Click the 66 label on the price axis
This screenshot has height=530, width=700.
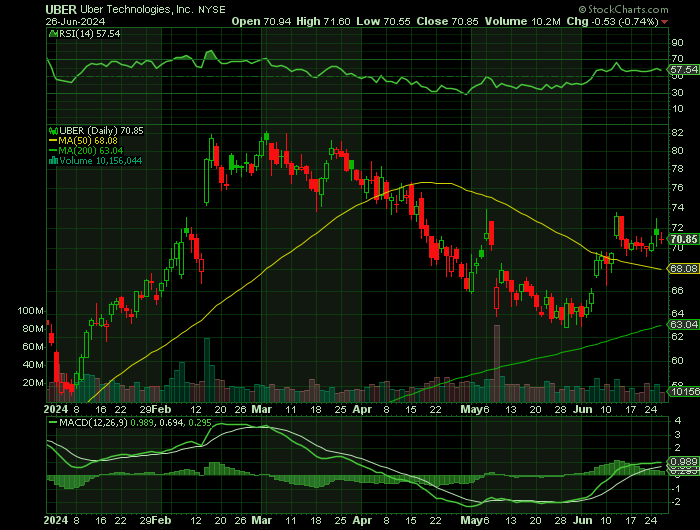(x=677, y=291)
